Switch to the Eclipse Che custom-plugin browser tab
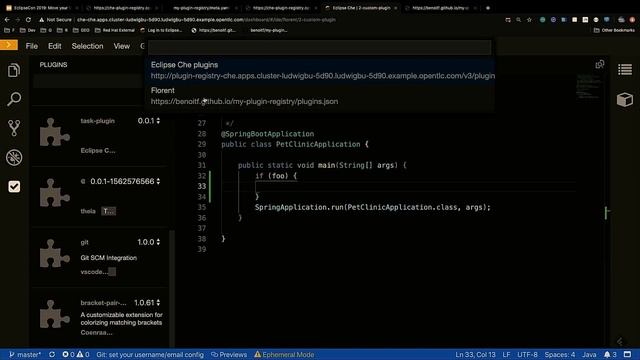 360,8
